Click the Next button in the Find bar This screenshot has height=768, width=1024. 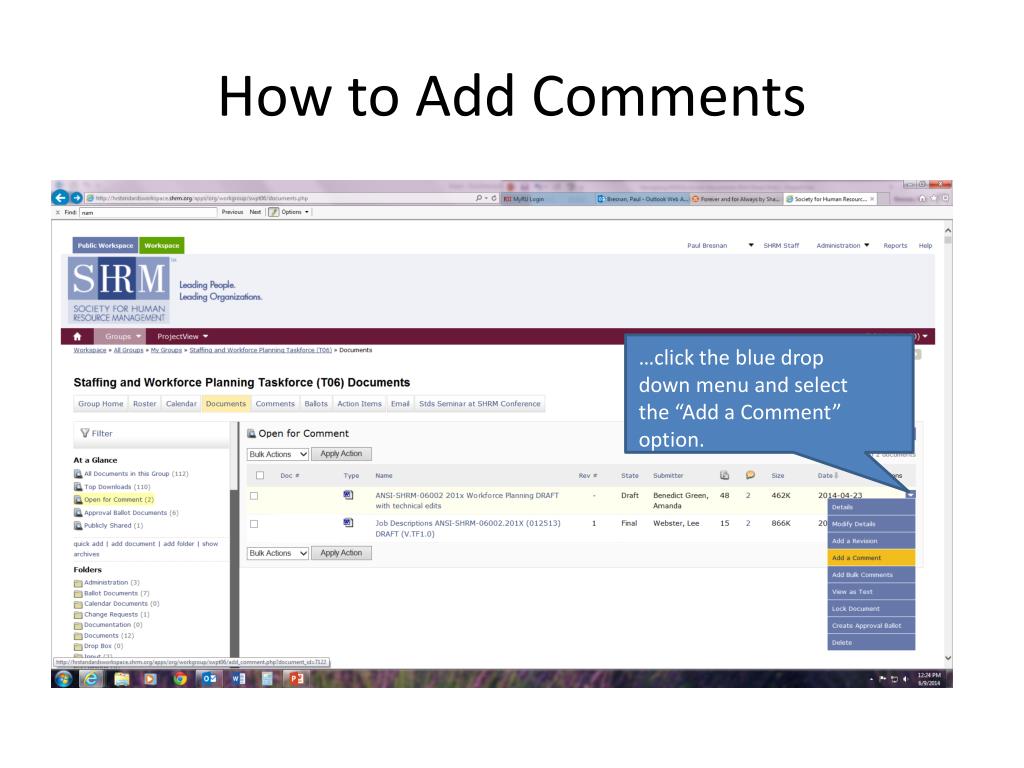pos(255,212)
